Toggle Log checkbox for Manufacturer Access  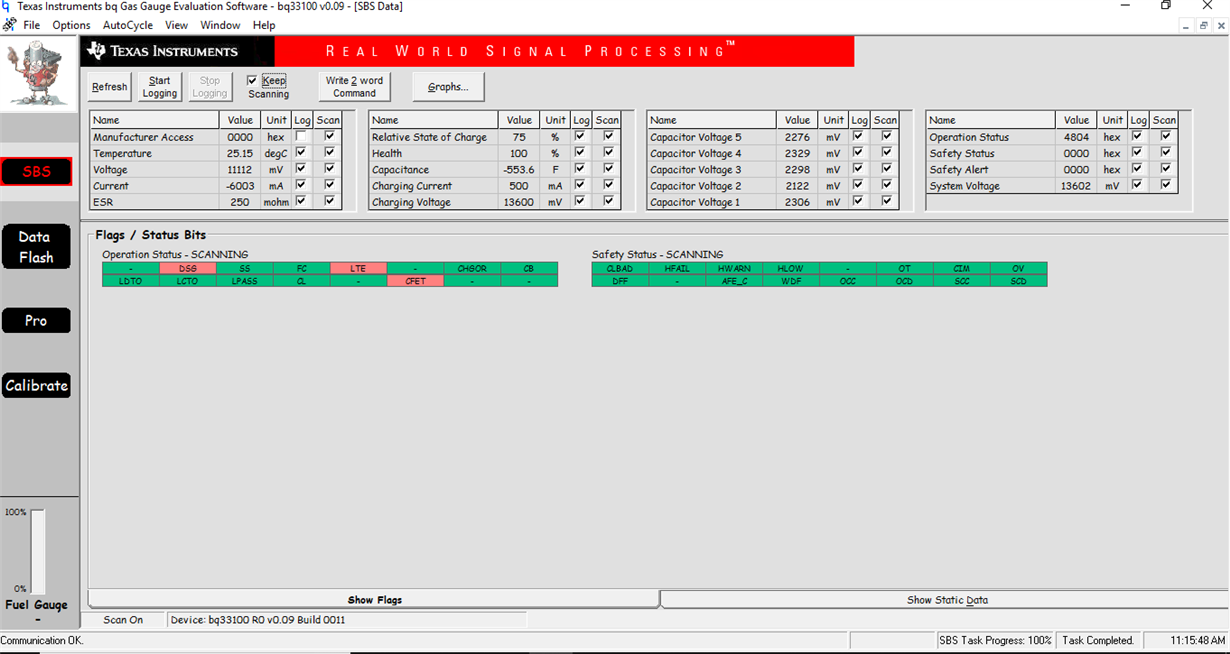coord(301,136)
